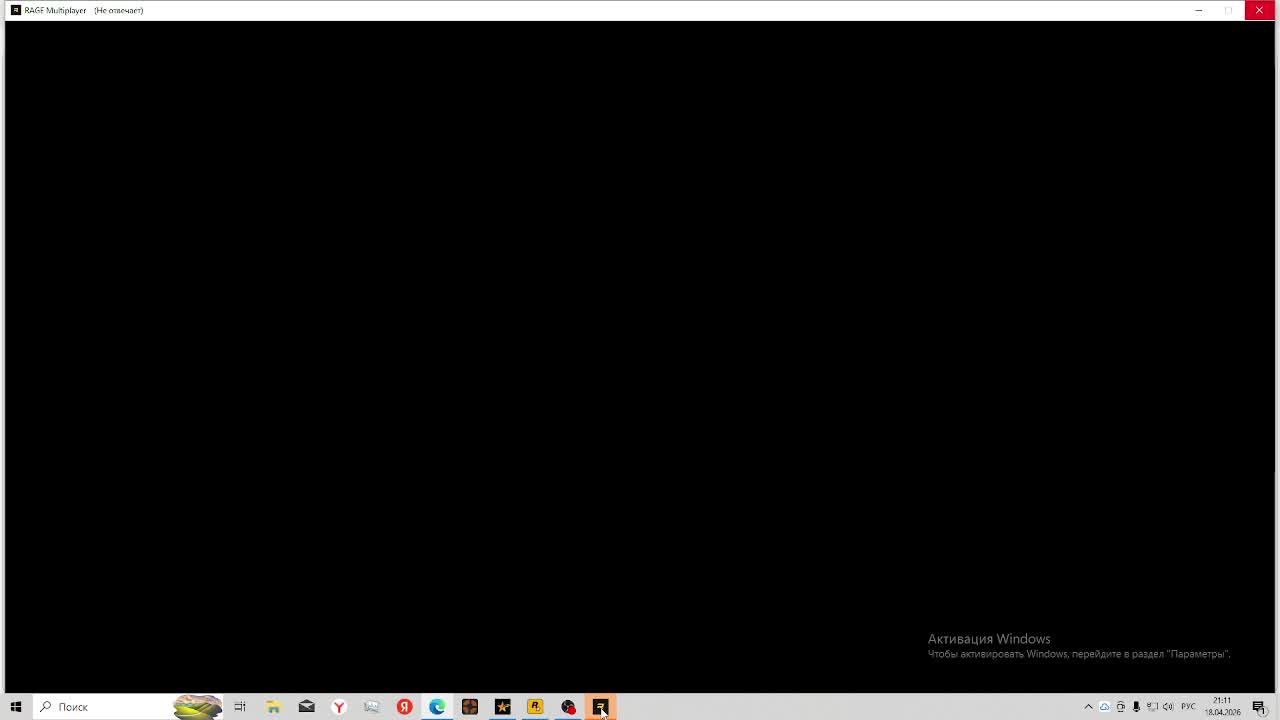Open Microsoft Edge from the taskbar

tap(437, 707)
